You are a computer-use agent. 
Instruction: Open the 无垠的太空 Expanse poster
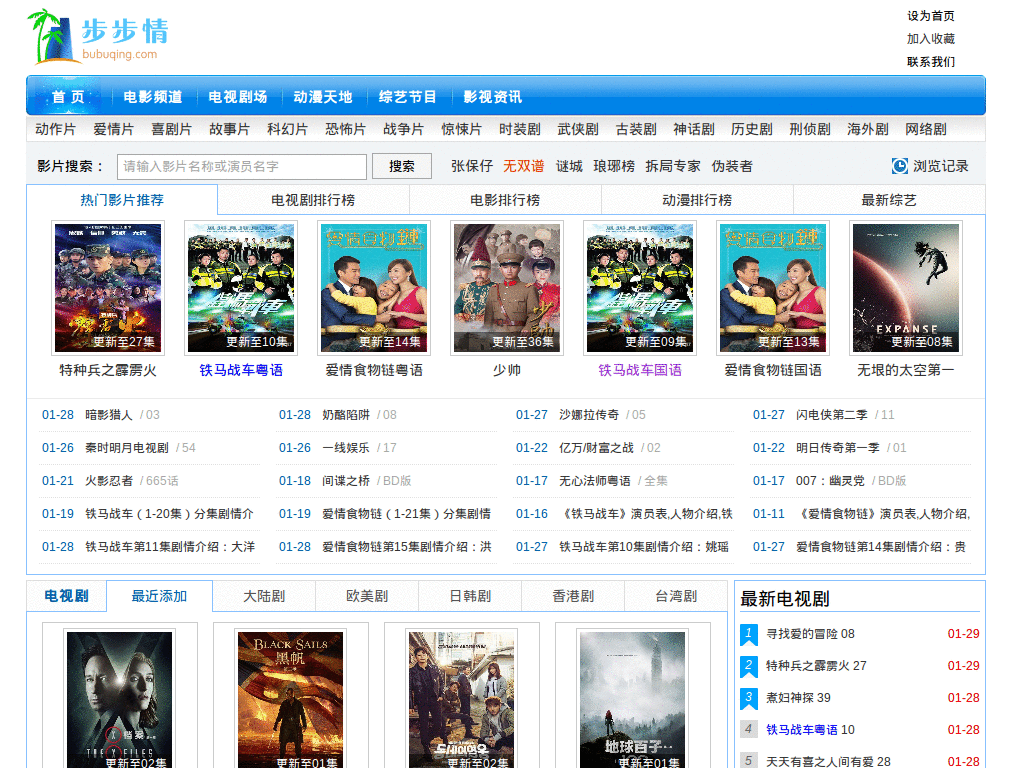coord(906,288)
